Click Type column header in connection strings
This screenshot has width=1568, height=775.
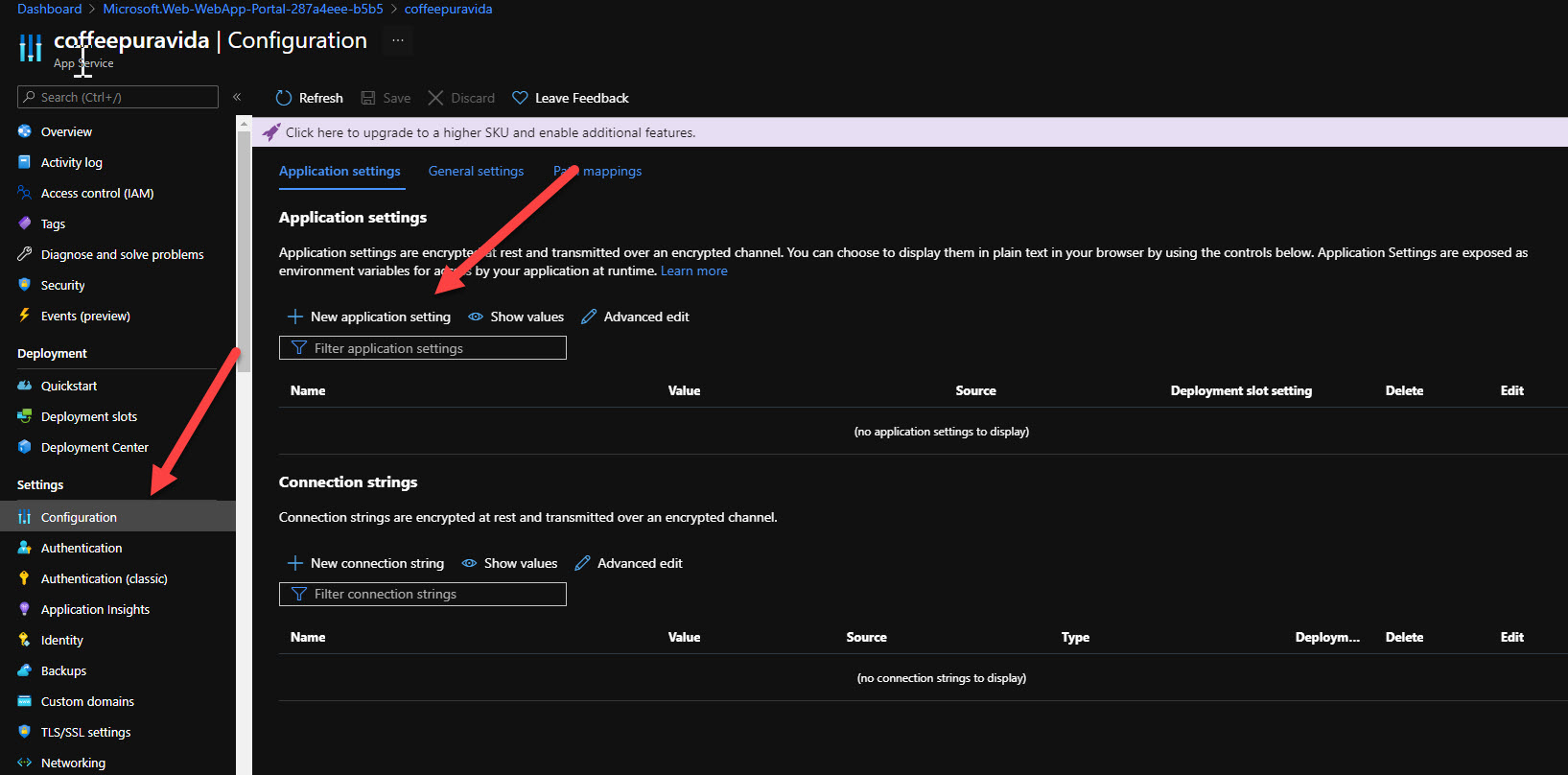click(x=1075, y=637)
